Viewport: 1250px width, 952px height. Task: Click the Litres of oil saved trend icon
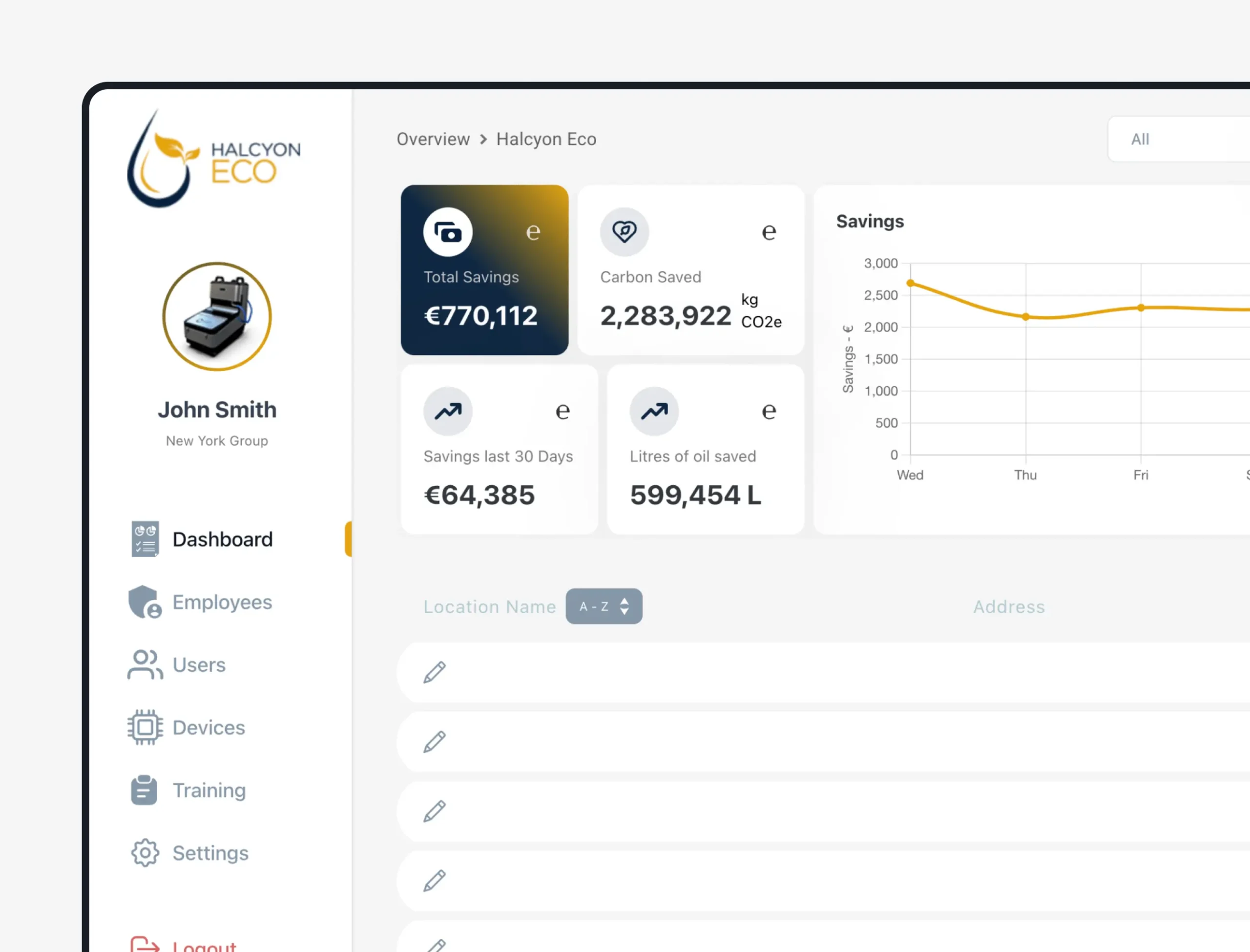654,411
